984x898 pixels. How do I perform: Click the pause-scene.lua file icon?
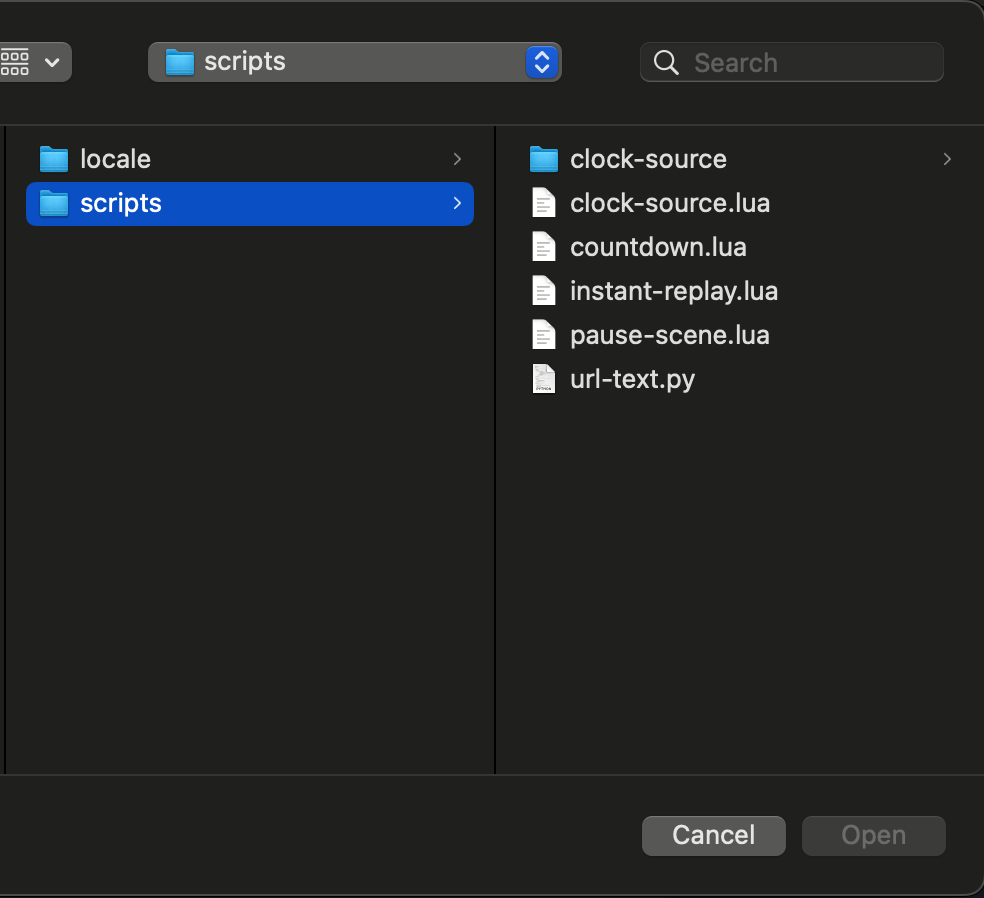click(x=543, y=335)
